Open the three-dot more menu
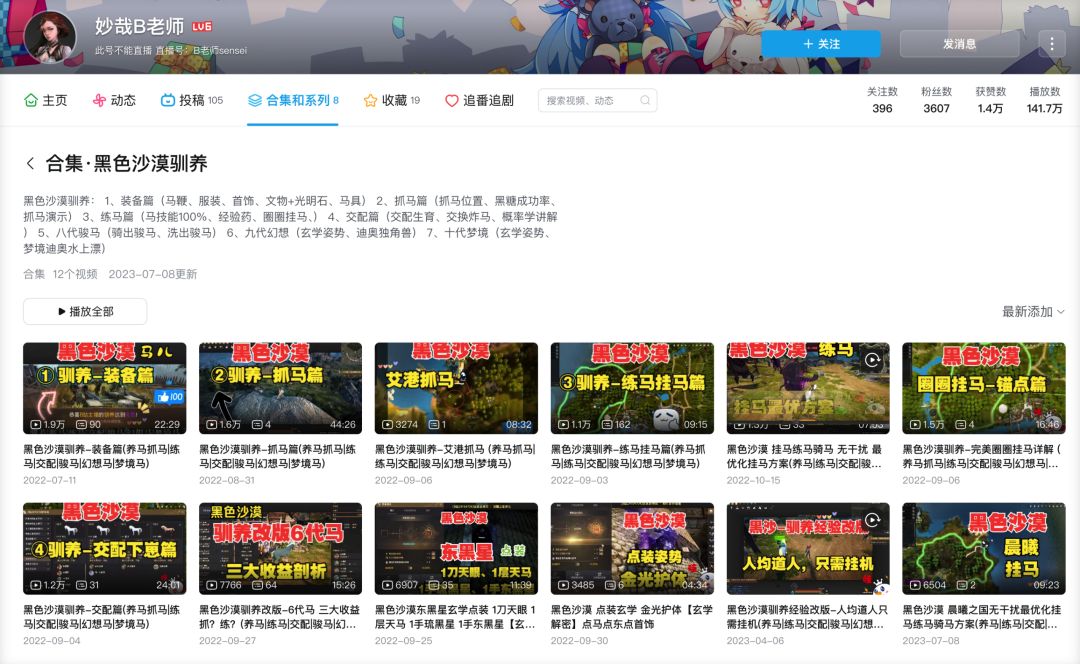Screen dimensions: 1080x664 (x=1051, y=43)
